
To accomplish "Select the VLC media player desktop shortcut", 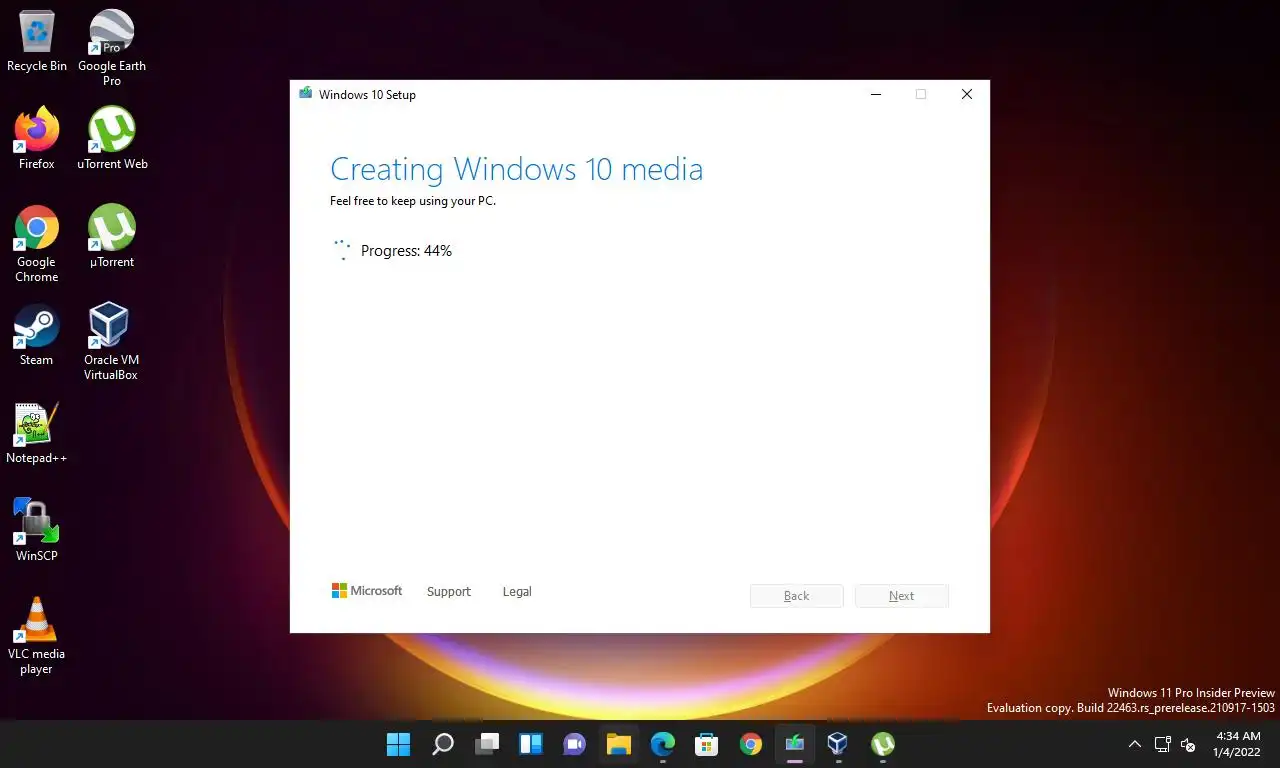I will pos(37,636).
